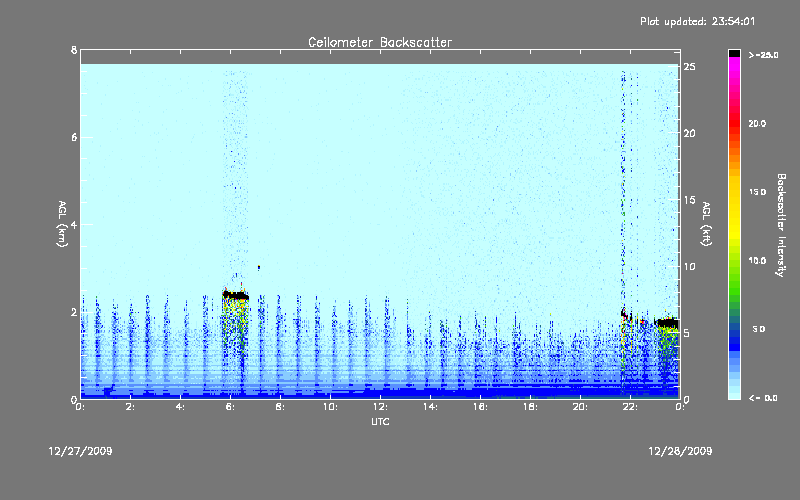This screenshot has height=500, width=800.
Task: Click the 2 km tick label on the left axis
Action: [74, 312]
